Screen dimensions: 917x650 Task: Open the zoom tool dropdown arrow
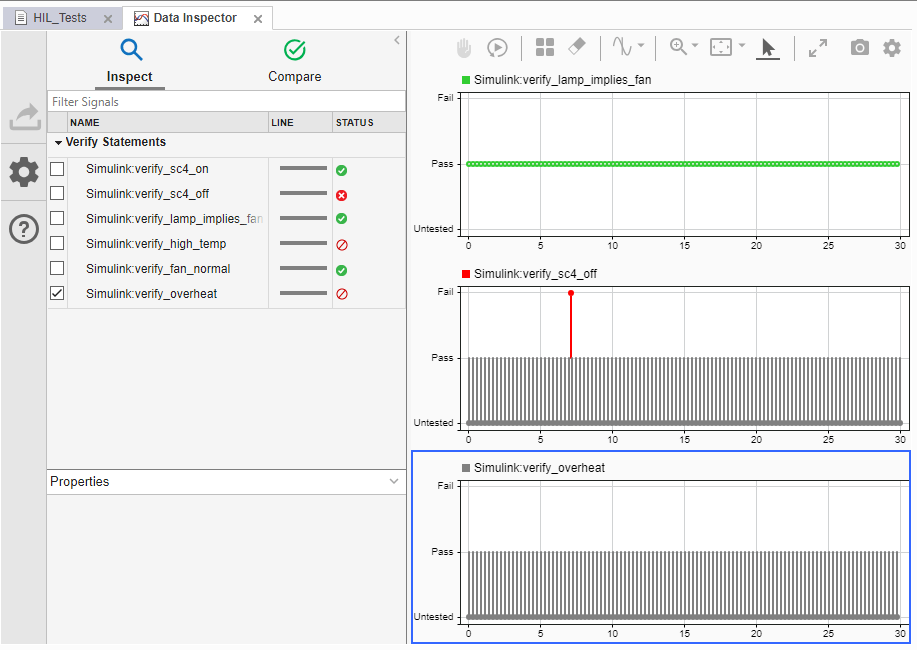pos(695,46)
